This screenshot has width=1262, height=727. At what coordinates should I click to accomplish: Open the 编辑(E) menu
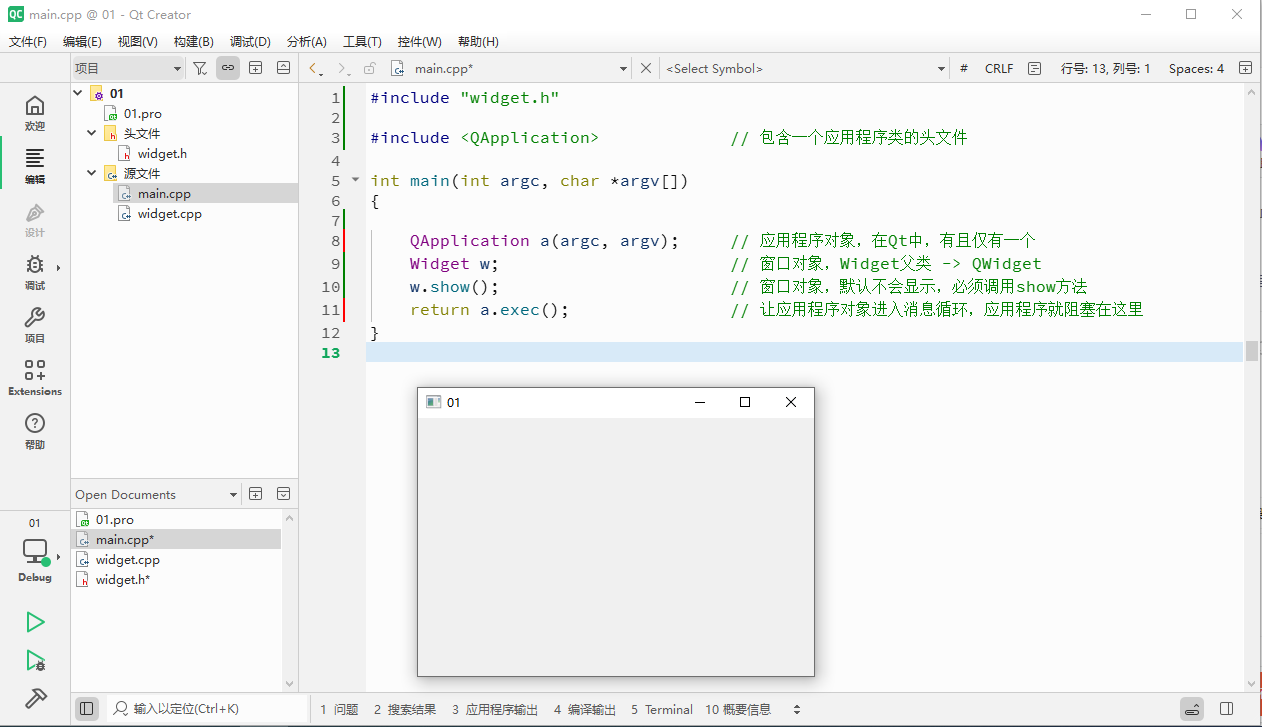click(x=82, y=41)
